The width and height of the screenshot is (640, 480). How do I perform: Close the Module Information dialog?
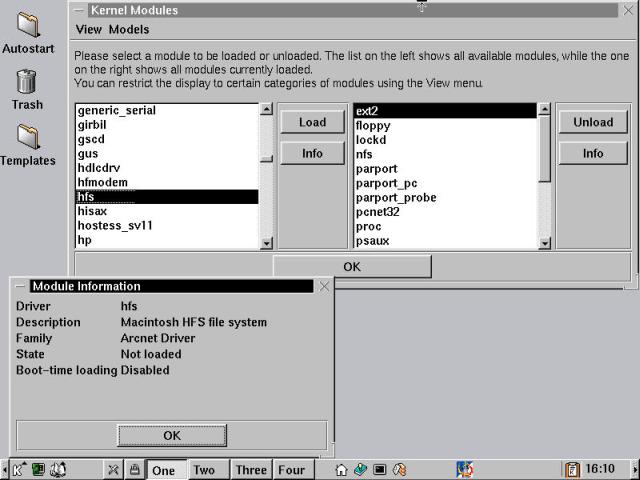click(x=323, y=286)
